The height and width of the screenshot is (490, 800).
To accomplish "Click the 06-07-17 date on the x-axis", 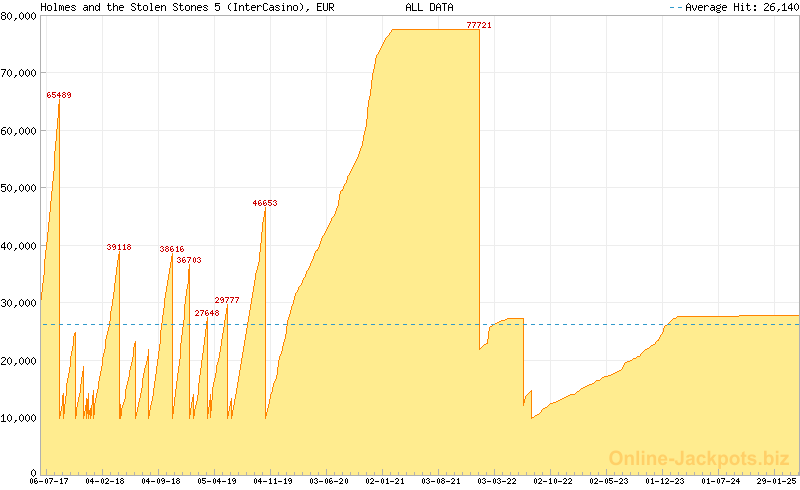I will 49,481.
